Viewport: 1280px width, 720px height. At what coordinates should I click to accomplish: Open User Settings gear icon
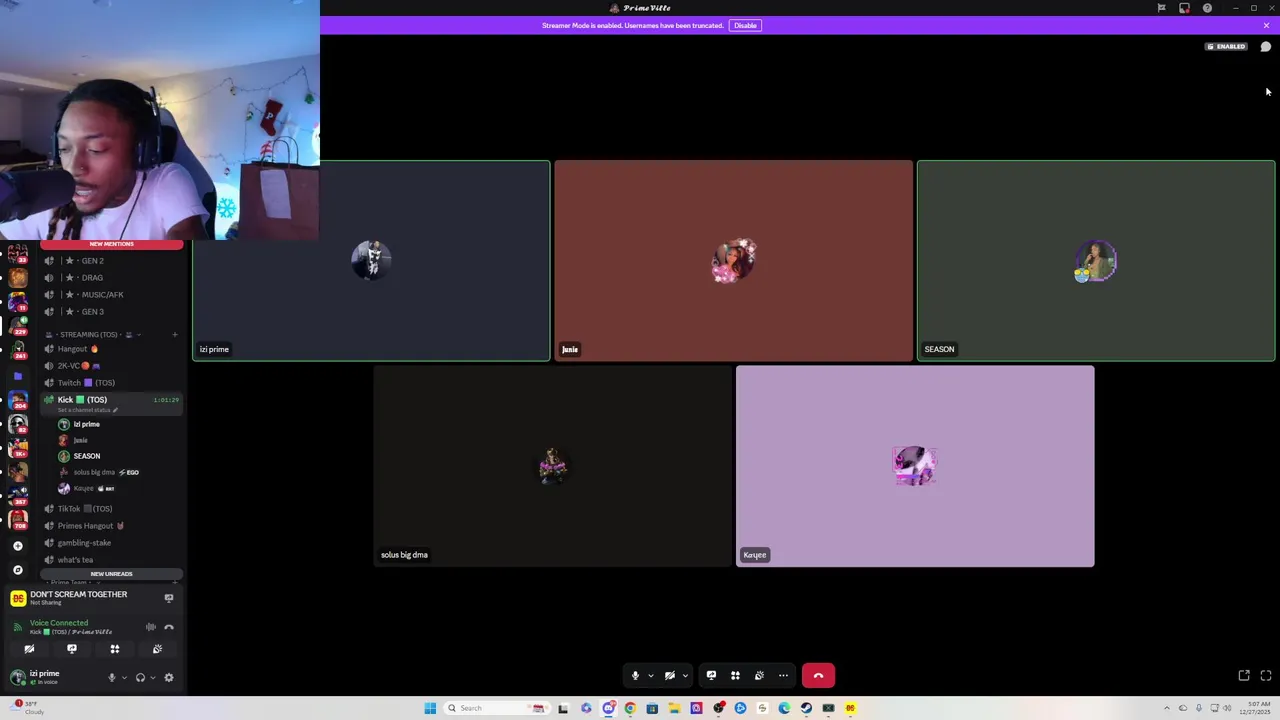[168, 678]
